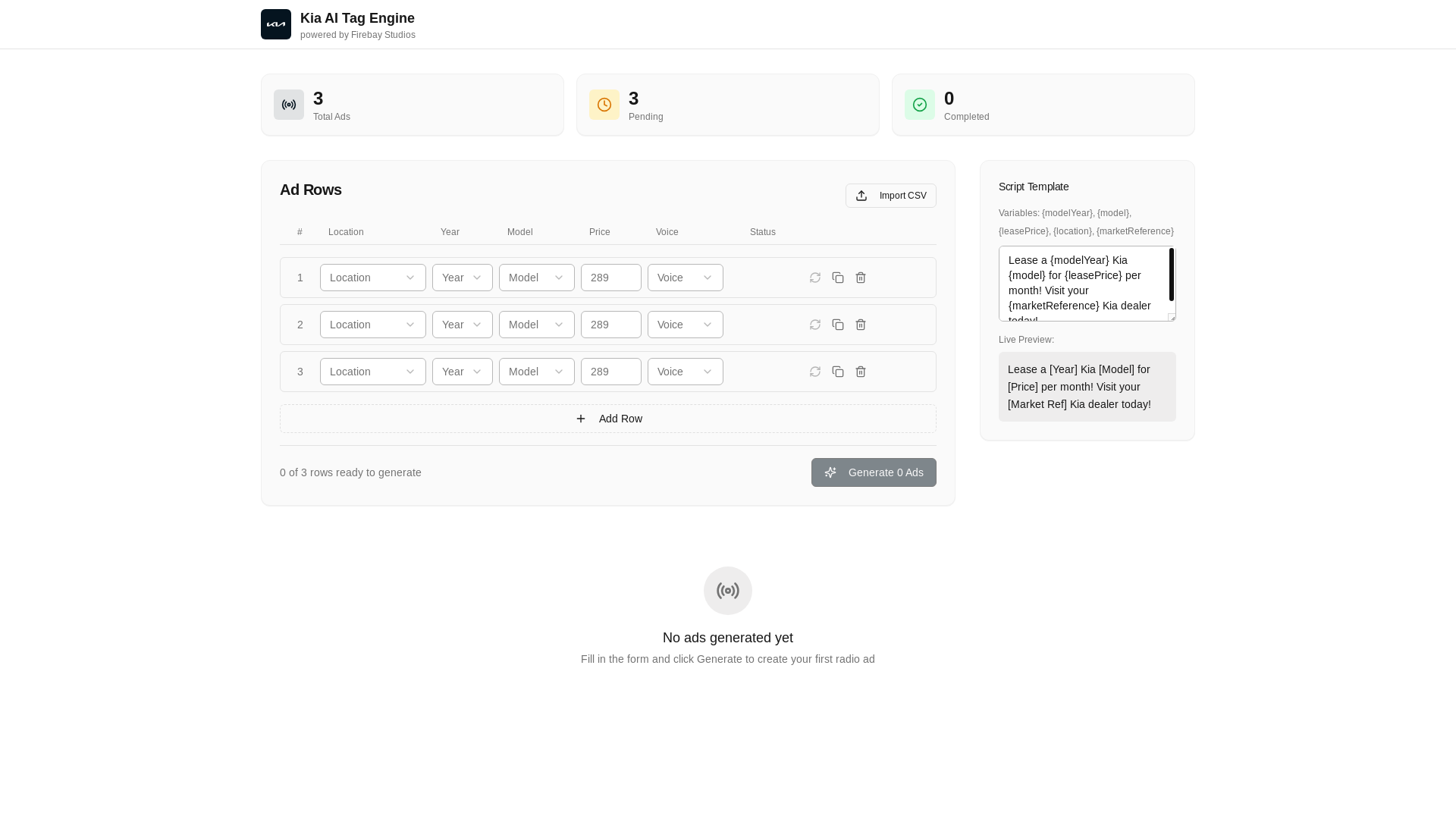Open Year dropdown in row 2

click(463, 325)
